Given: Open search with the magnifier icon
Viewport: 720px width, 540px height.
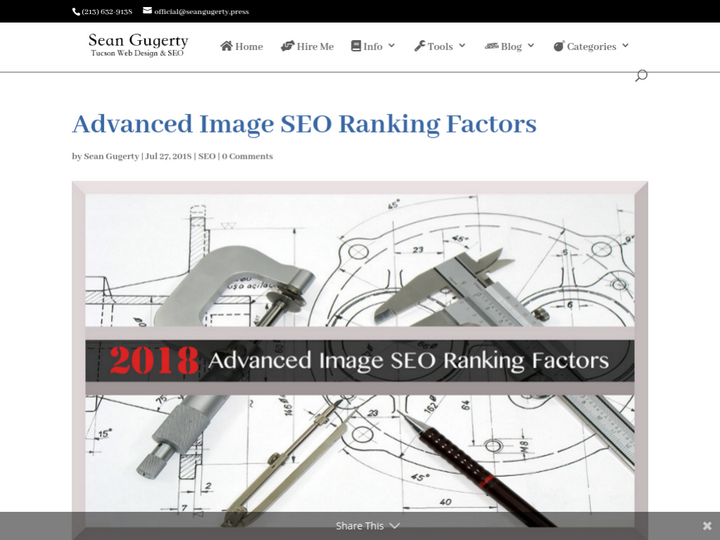Looking at the screenshot, I should (641, 75).
